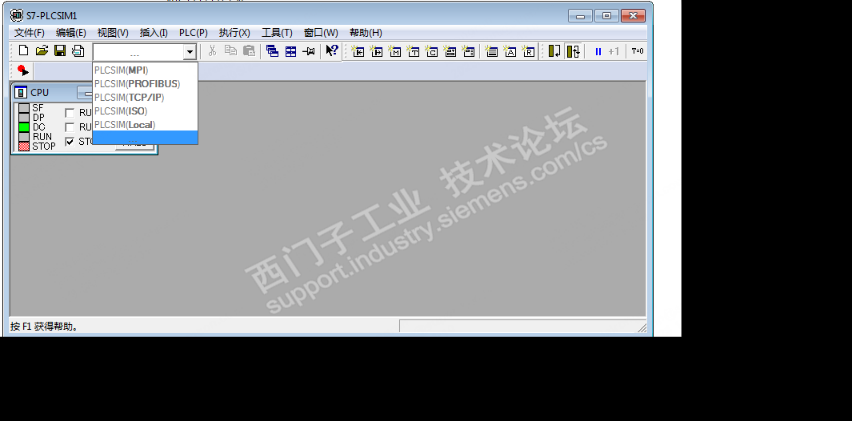Show the nesting stacks window

click(x=492, y=51)
